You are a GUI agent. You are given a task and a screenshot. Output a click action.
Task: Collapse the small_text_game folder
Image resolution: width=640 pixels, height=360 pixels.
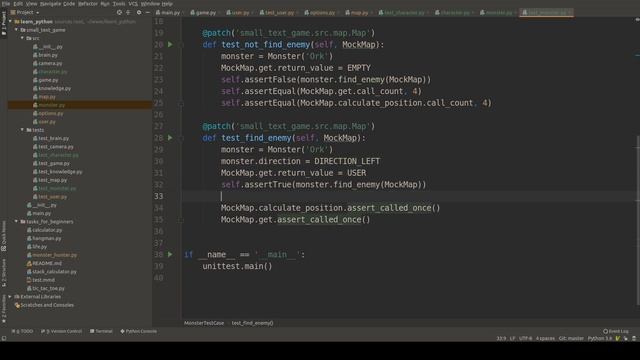click(x=16, y=30)
